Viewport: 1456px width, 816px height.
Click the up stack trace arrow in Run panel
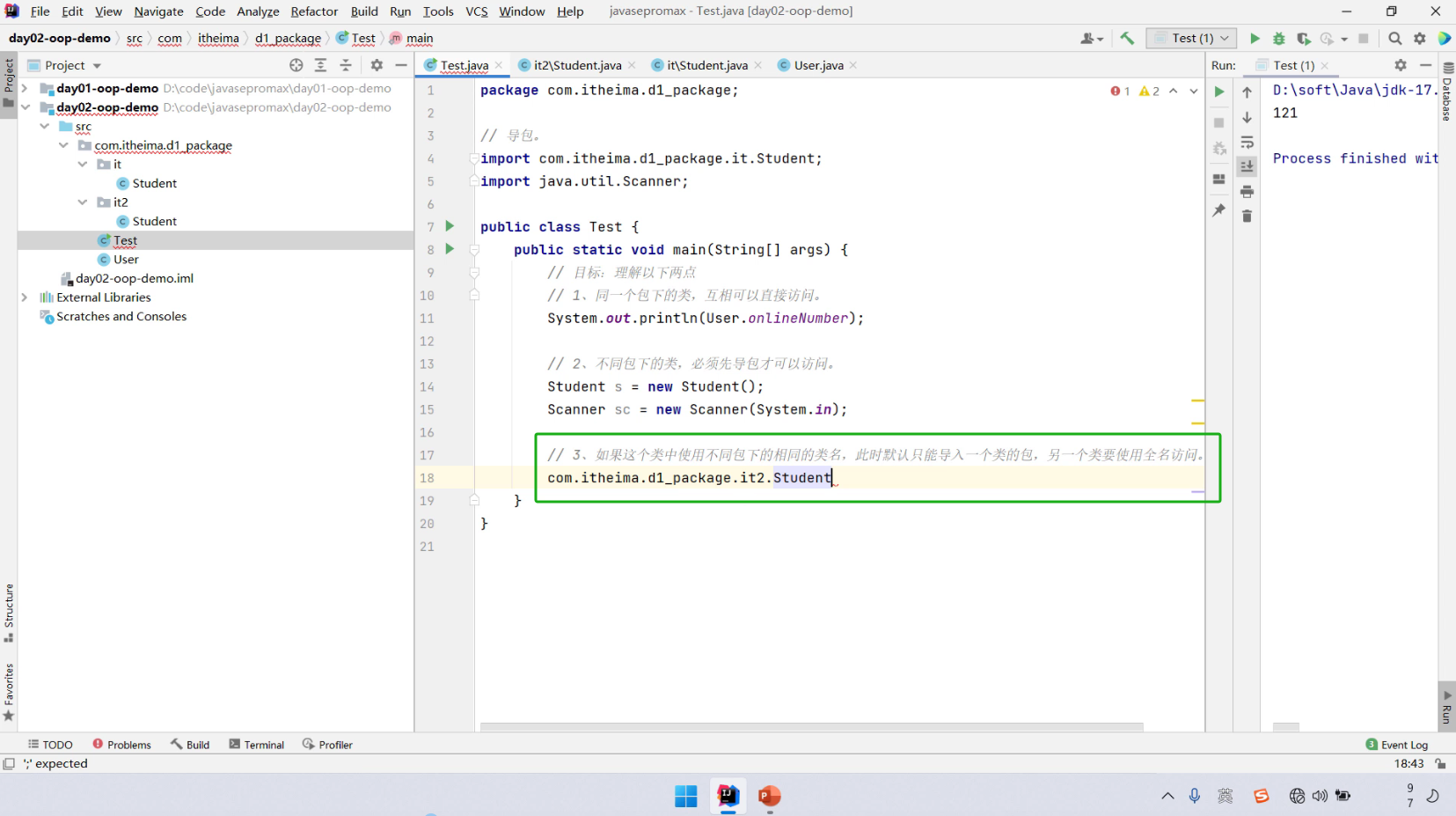[1247, 92]
